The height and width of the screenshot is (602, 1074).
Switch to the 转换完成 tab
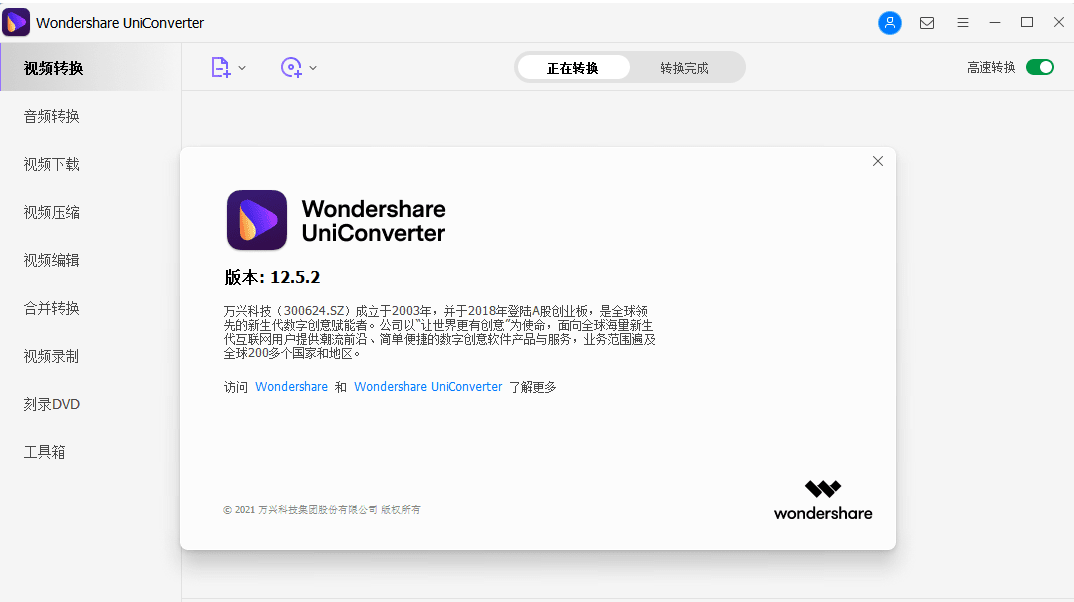684,68
